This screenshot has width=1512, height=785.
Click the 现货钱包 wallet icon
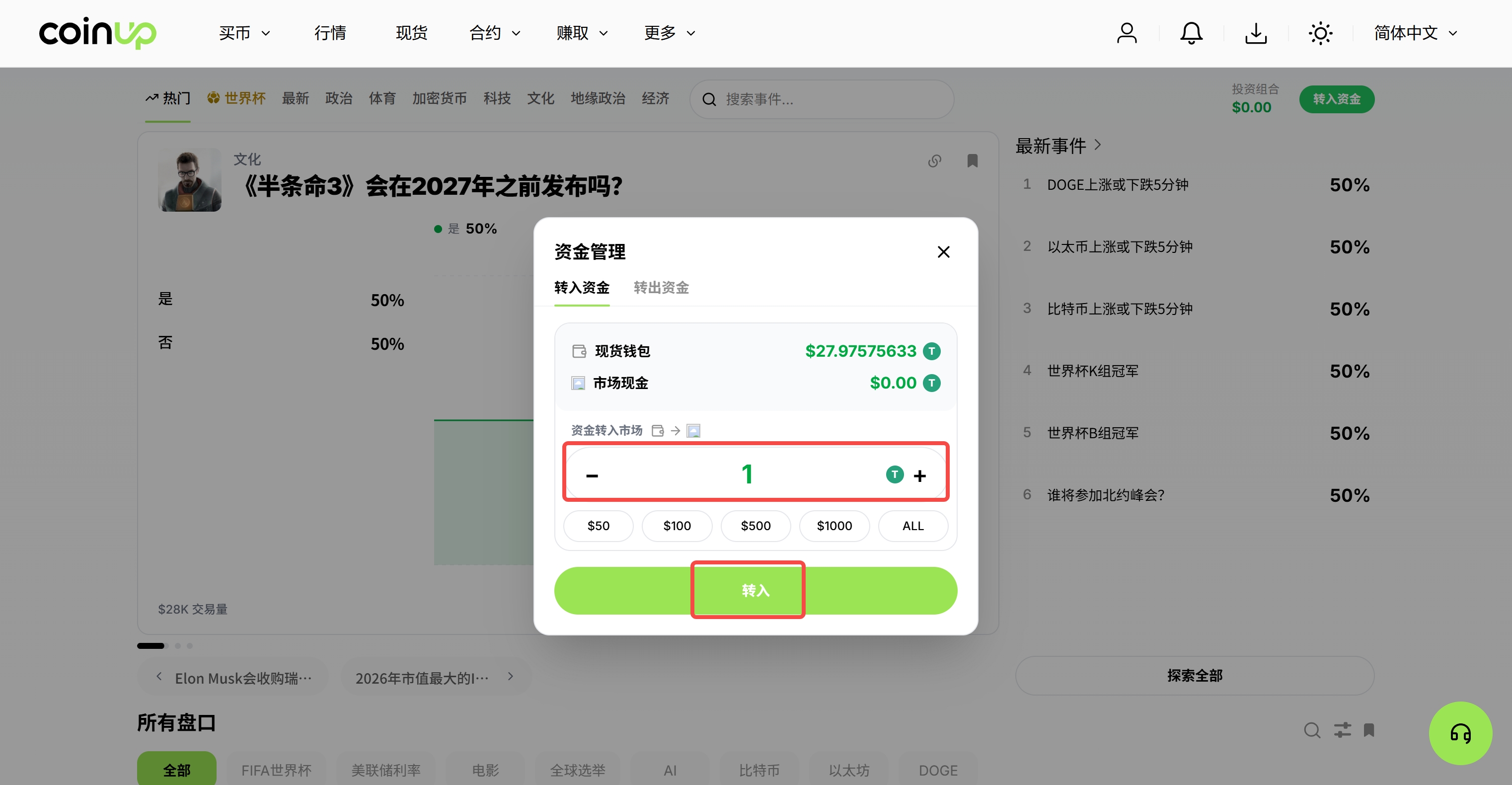(579, 351)
